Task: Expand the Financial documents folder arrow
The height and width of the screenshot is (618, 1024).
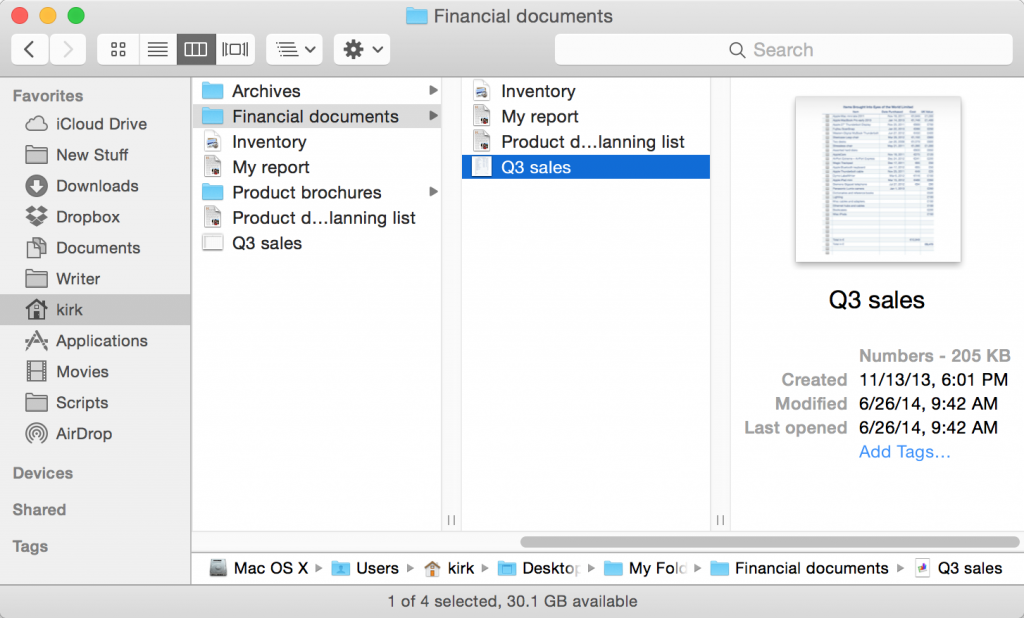Action: [x=433, y=116]
